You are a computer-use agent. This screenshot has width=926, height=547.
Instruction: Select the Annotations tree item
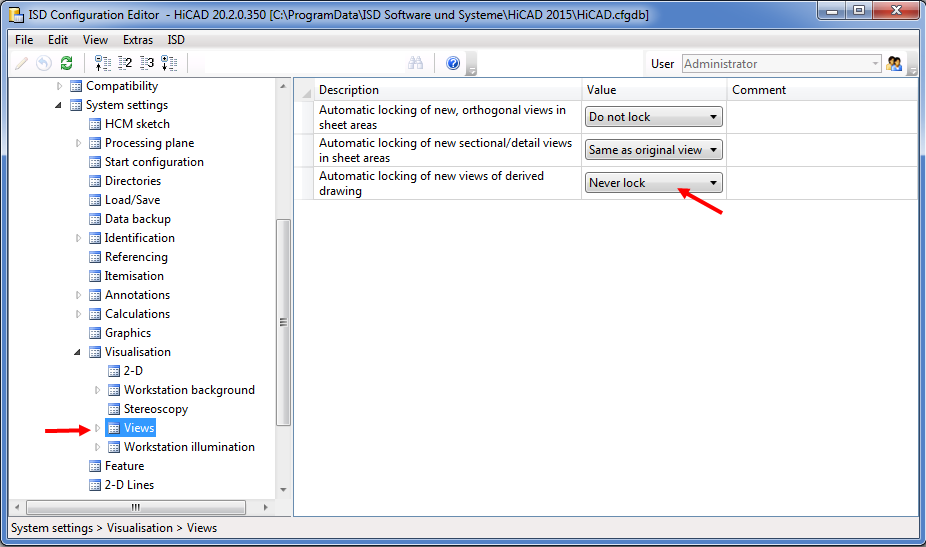click(137, 295)
